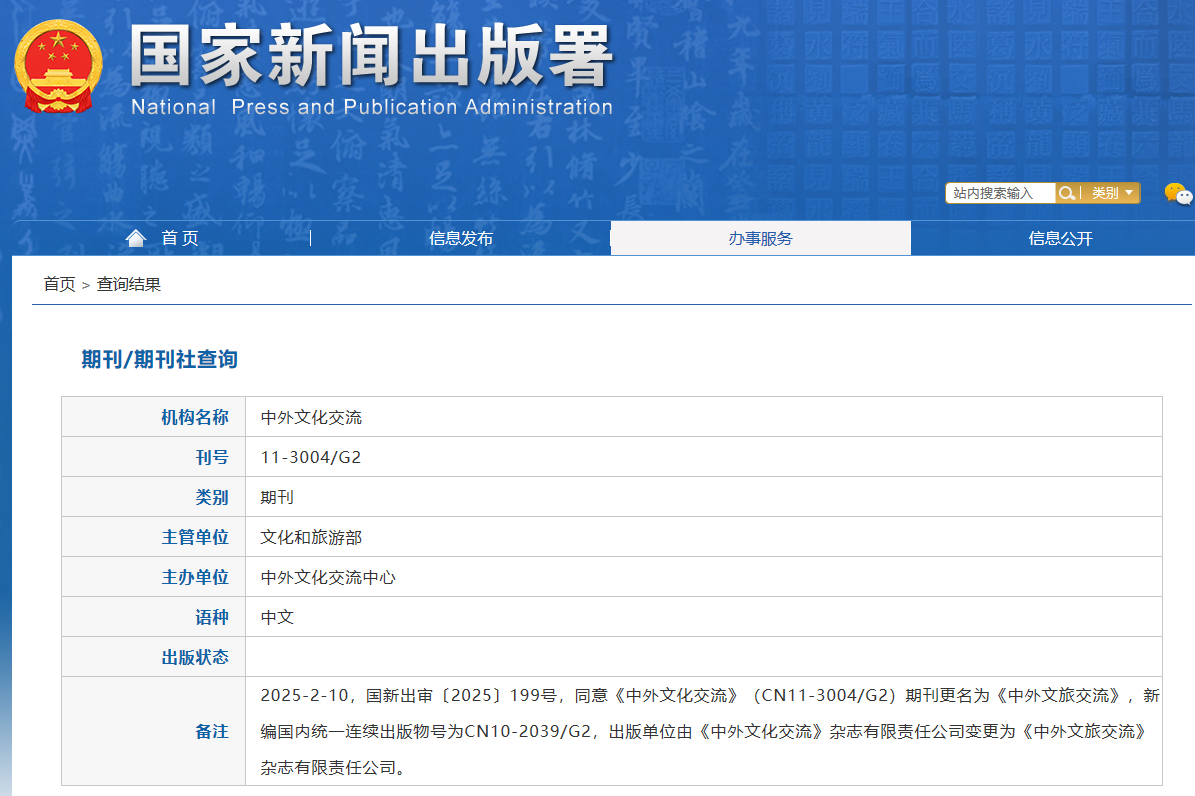
Task: Select the 11-3004/G2 serial number value
Action: coord(311,457)
